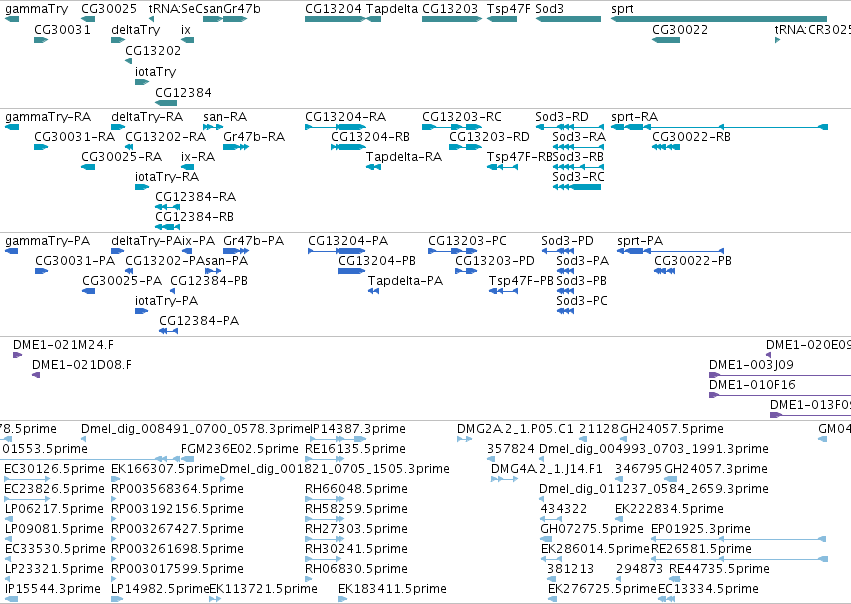Screen dimensions: 851x604
Task: Click the Tsp47F gene label
Action: pos(509,9)
